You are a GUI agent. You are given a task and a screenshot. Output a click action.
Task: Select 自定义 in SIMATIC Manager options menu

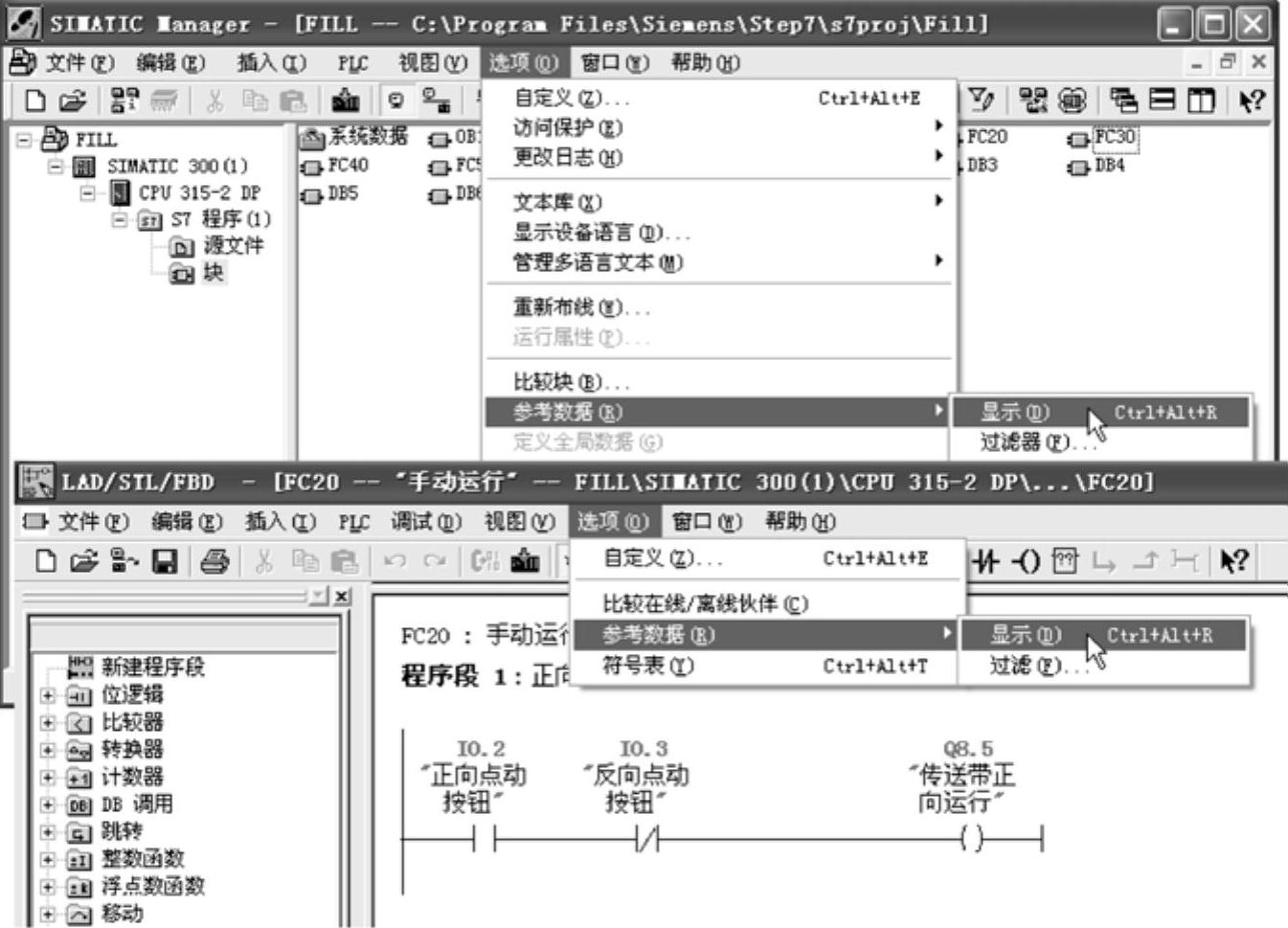click(718, 98)
